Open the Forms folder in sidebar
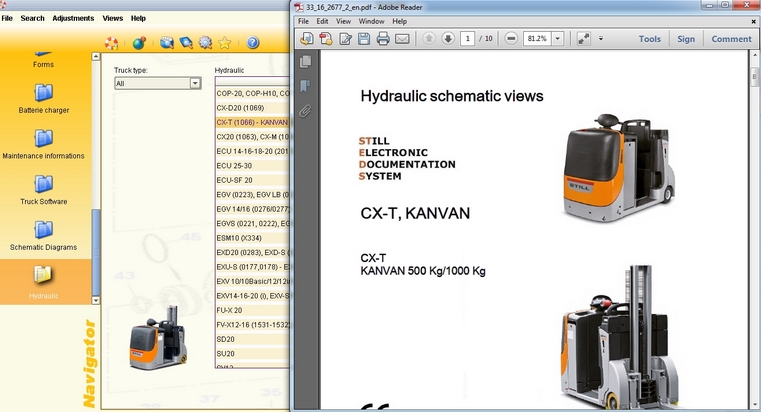Viewport: 761px width, 412px height. click(43, 60)
